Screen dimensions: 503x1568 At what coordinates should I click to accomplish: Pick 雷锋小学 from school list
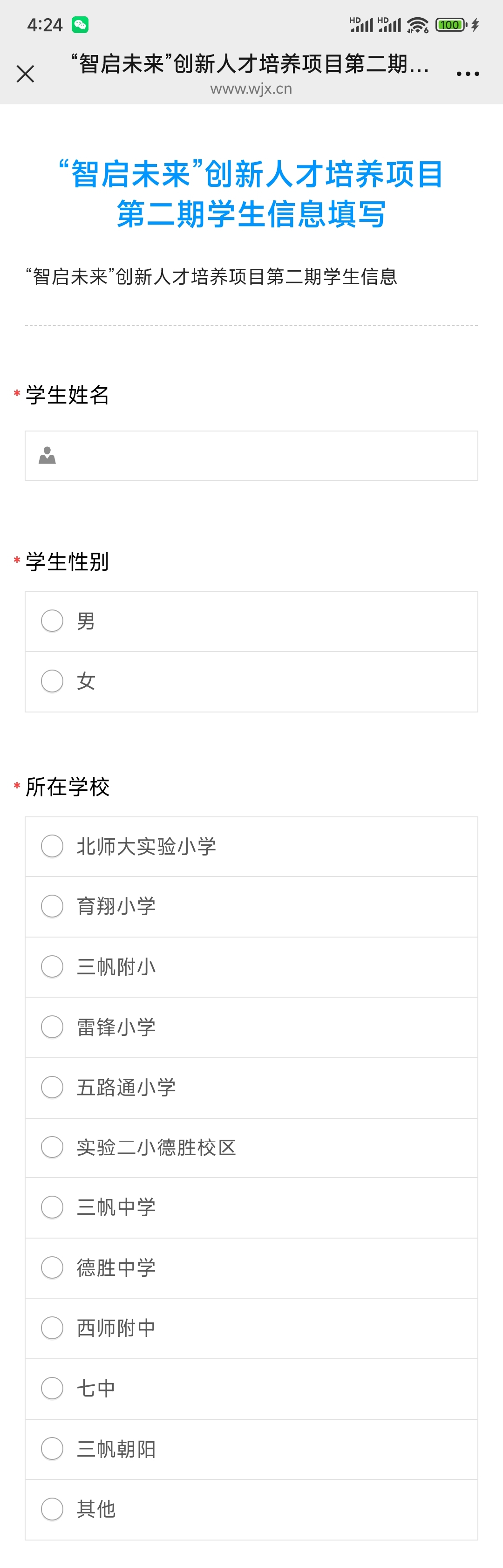(52, 1027)
